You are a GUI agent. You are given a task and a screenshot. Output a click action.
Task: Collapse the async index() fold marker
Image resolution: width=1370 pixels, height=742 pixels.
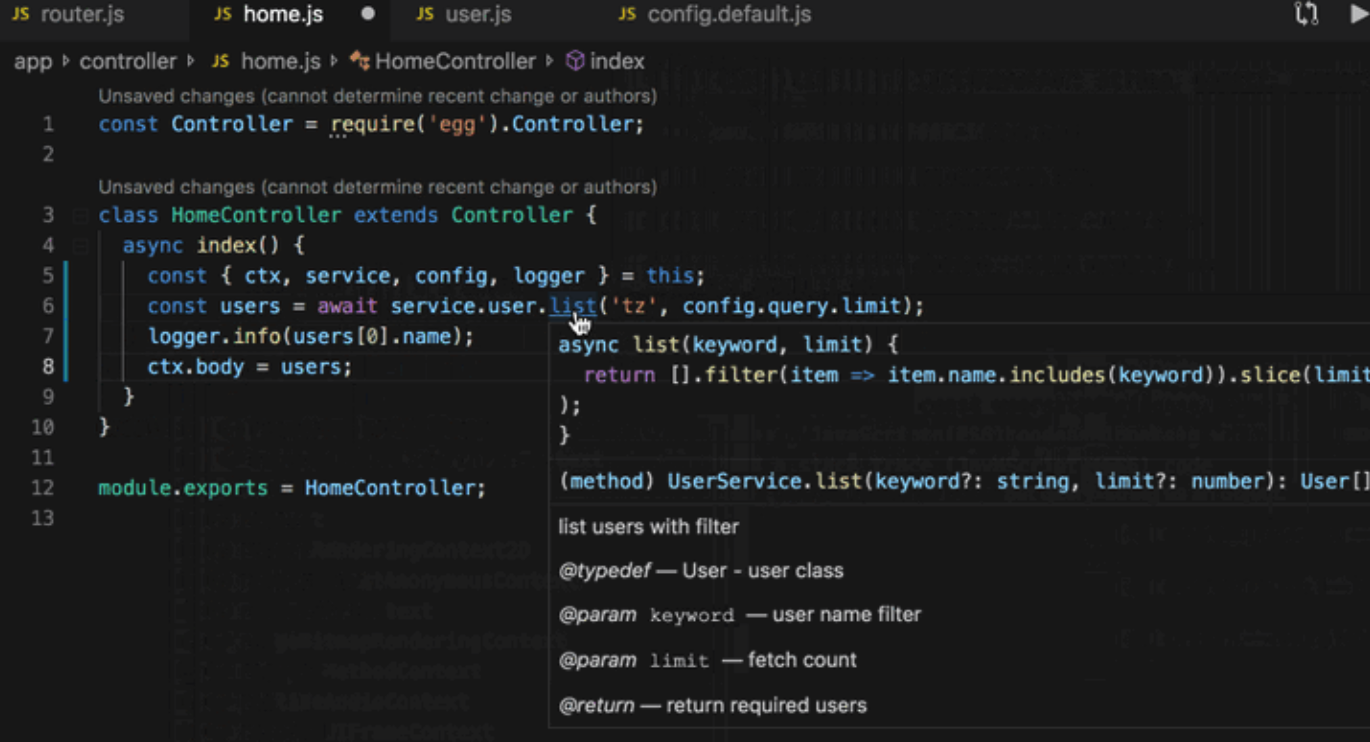[x=79, y=245]
